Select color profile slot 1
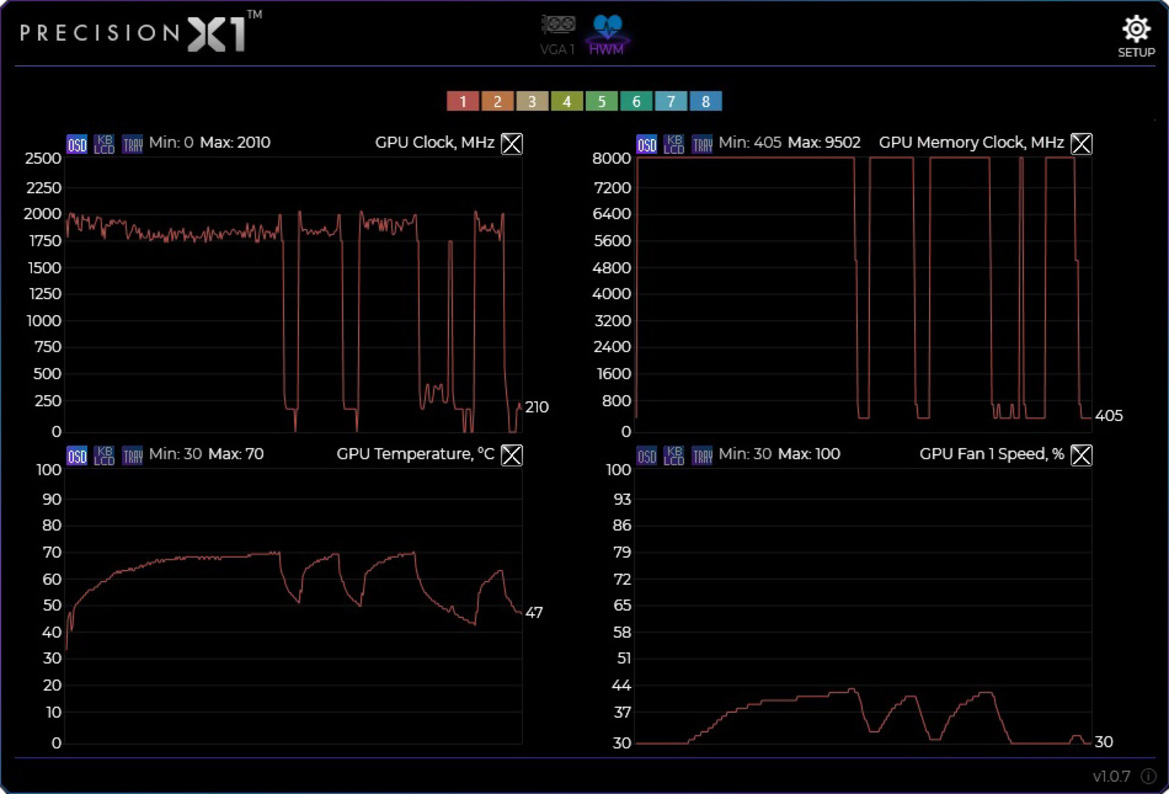Screen dimensions: 1169x794 463,101
